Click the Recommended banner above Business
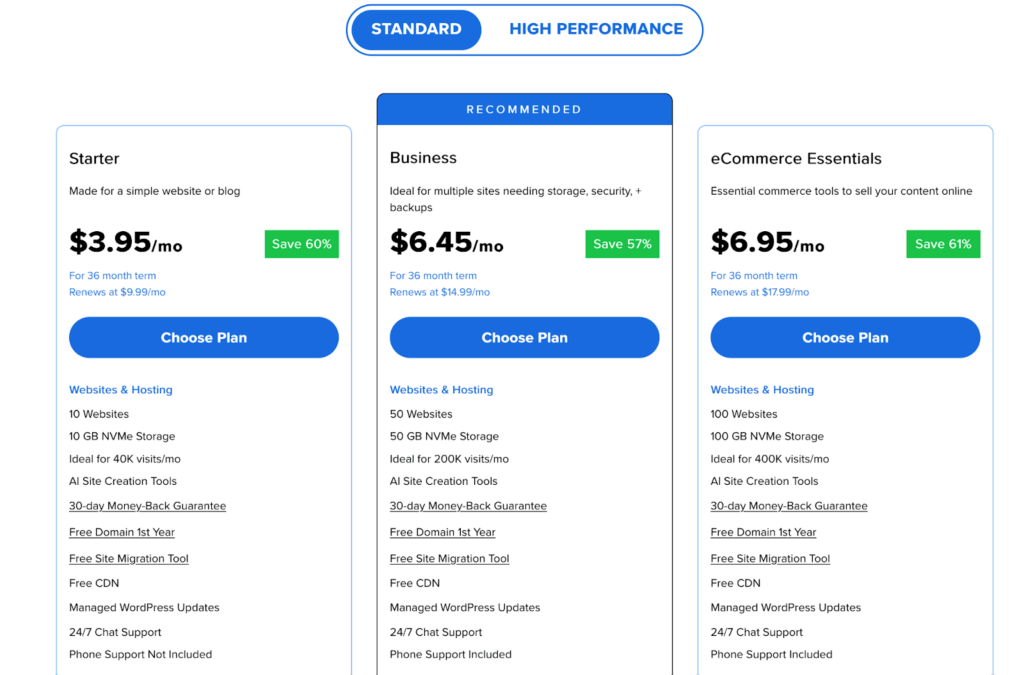Viewport: 1024px width, 675px height. (x=524, y=109)
